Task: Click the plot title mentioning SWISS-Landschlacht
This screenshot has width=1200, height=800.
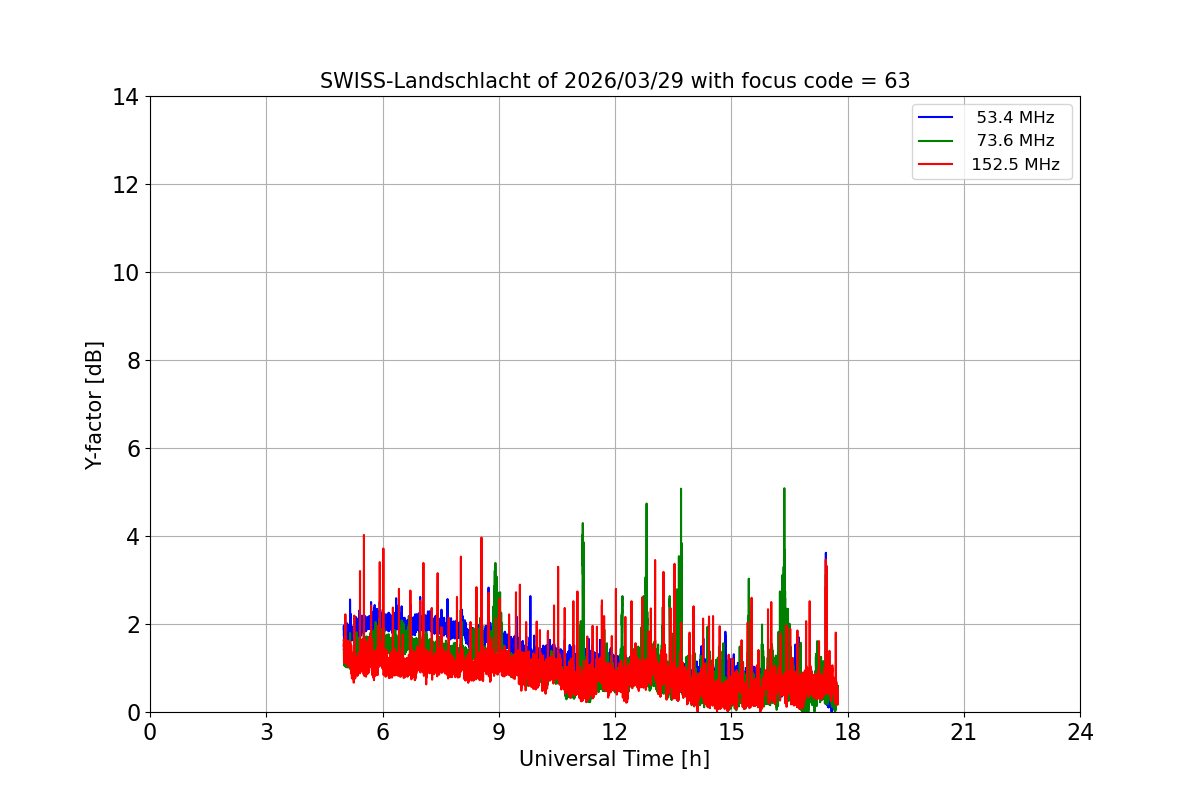Action: tap(615, 81)
